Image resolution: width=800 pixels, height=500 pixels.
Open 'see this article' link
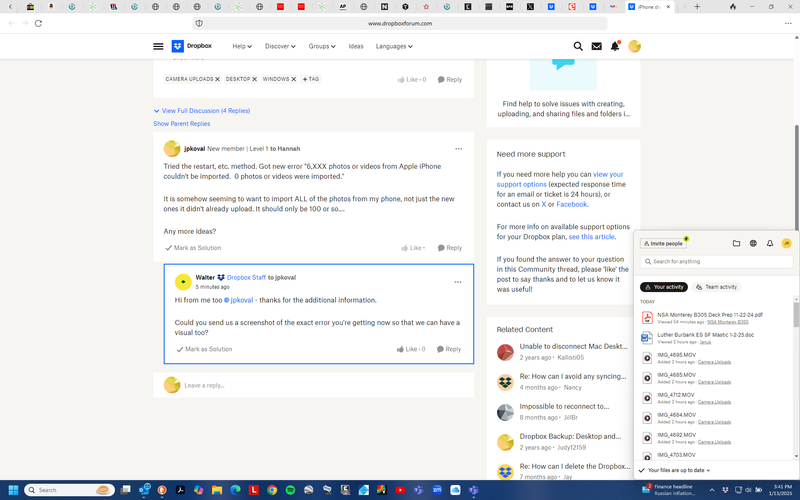click(591, 237)
